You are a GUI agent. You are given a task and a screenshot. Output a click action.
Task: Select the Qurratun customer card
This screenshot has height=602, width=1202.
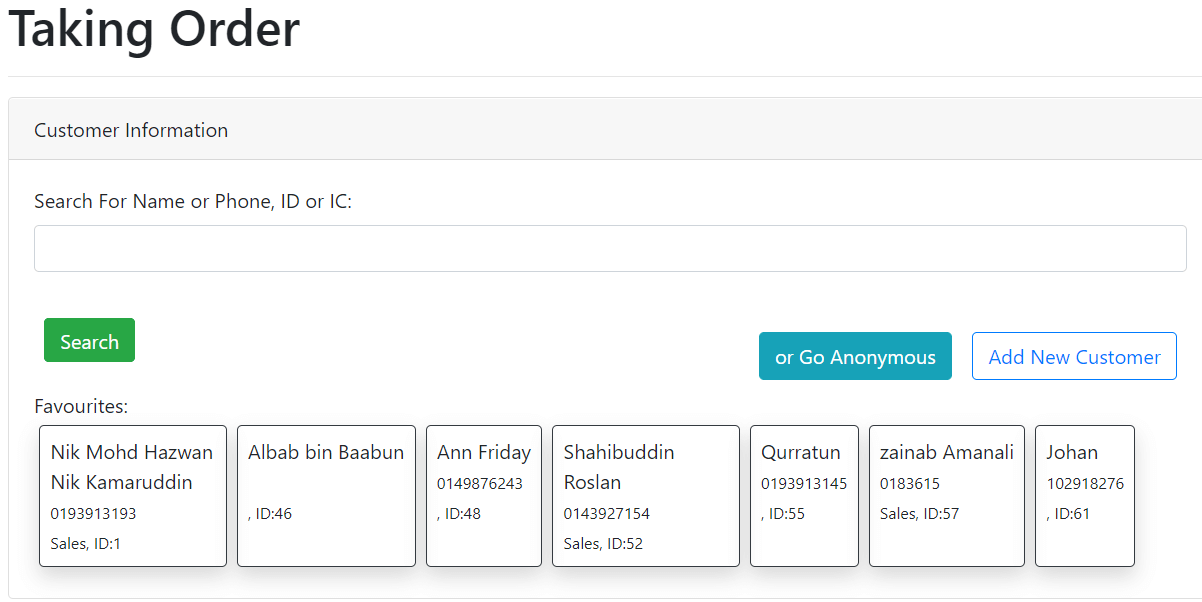tap(804, 496)
